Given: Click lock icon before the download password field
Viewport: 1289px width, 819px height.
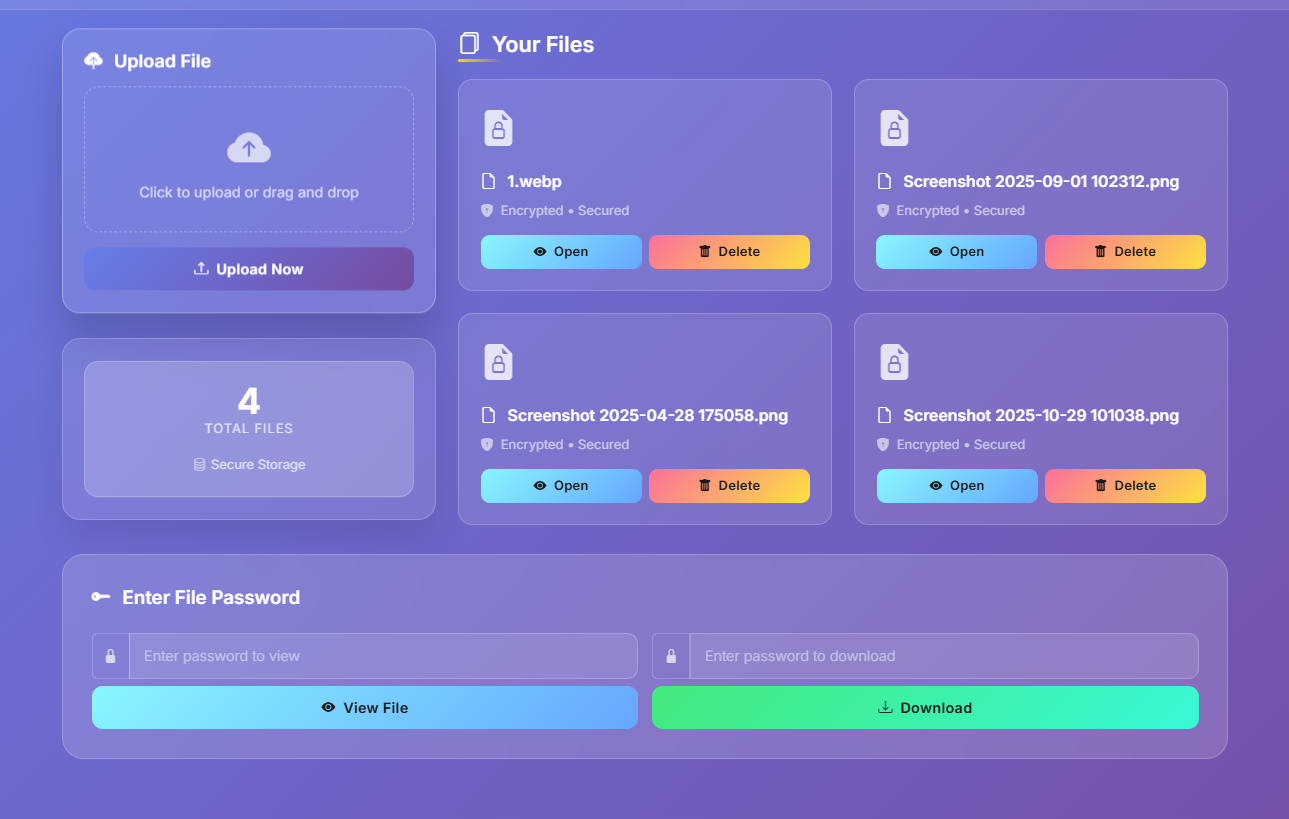Looking at the screenshot, I should (671, 656).
